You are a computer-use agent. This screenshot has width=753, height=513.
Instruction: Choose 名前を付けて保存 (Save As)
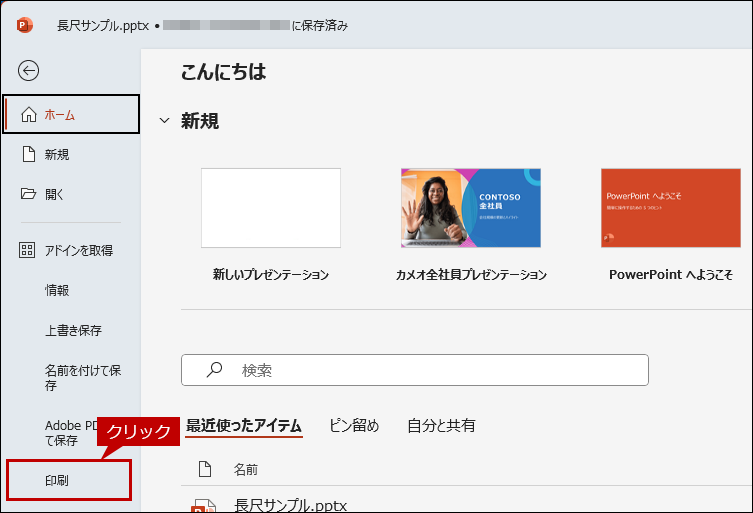tap(82, 377)
